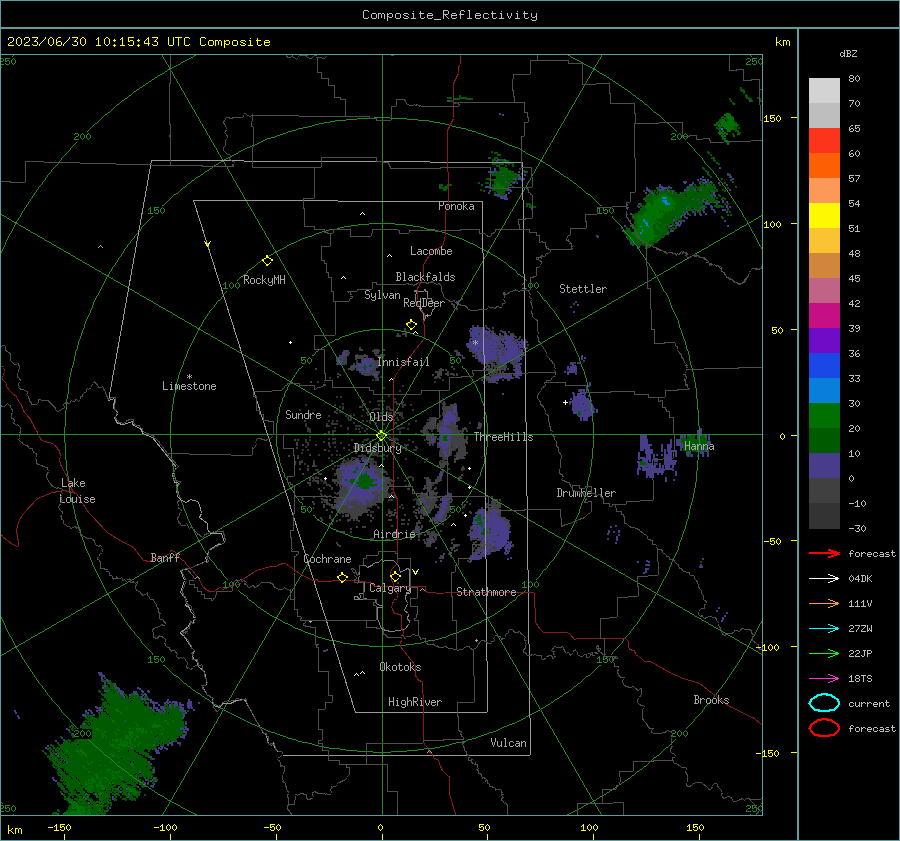The image size is (900, 841).
Task: Click the white plus marker near Drumheller echo
Action: click(x=565, y=402)
